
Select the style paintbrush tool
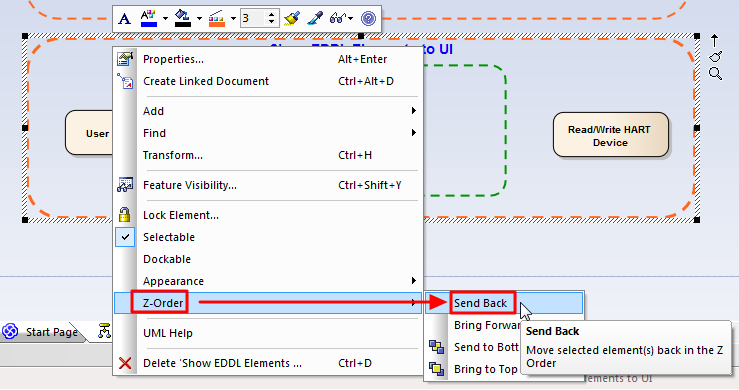tap(292, 18)
